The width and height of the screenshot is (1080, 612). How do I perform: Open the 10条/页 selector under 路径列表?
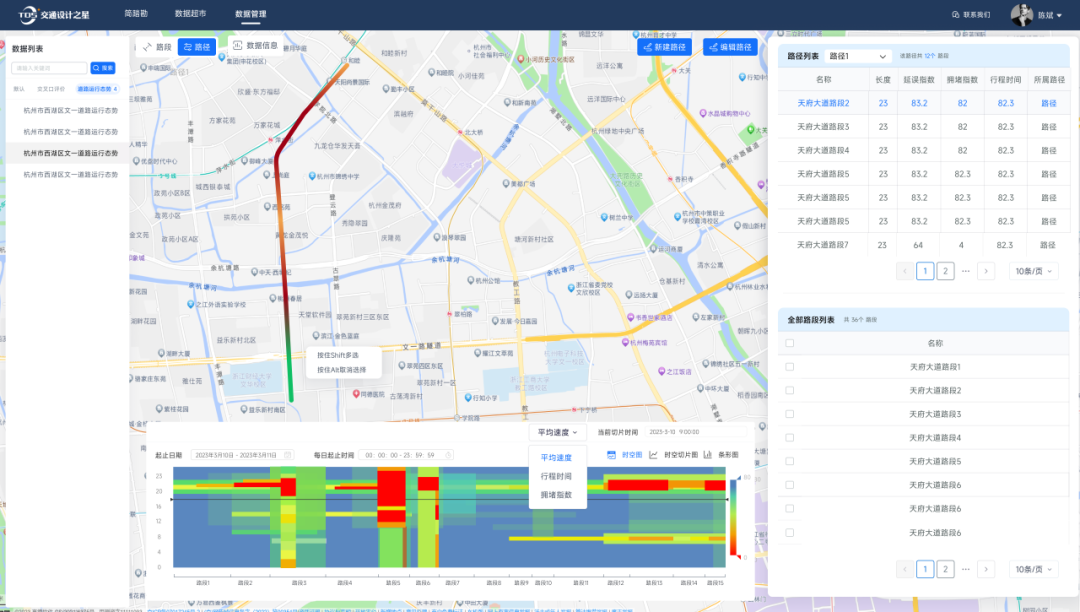coord(1033,271)
